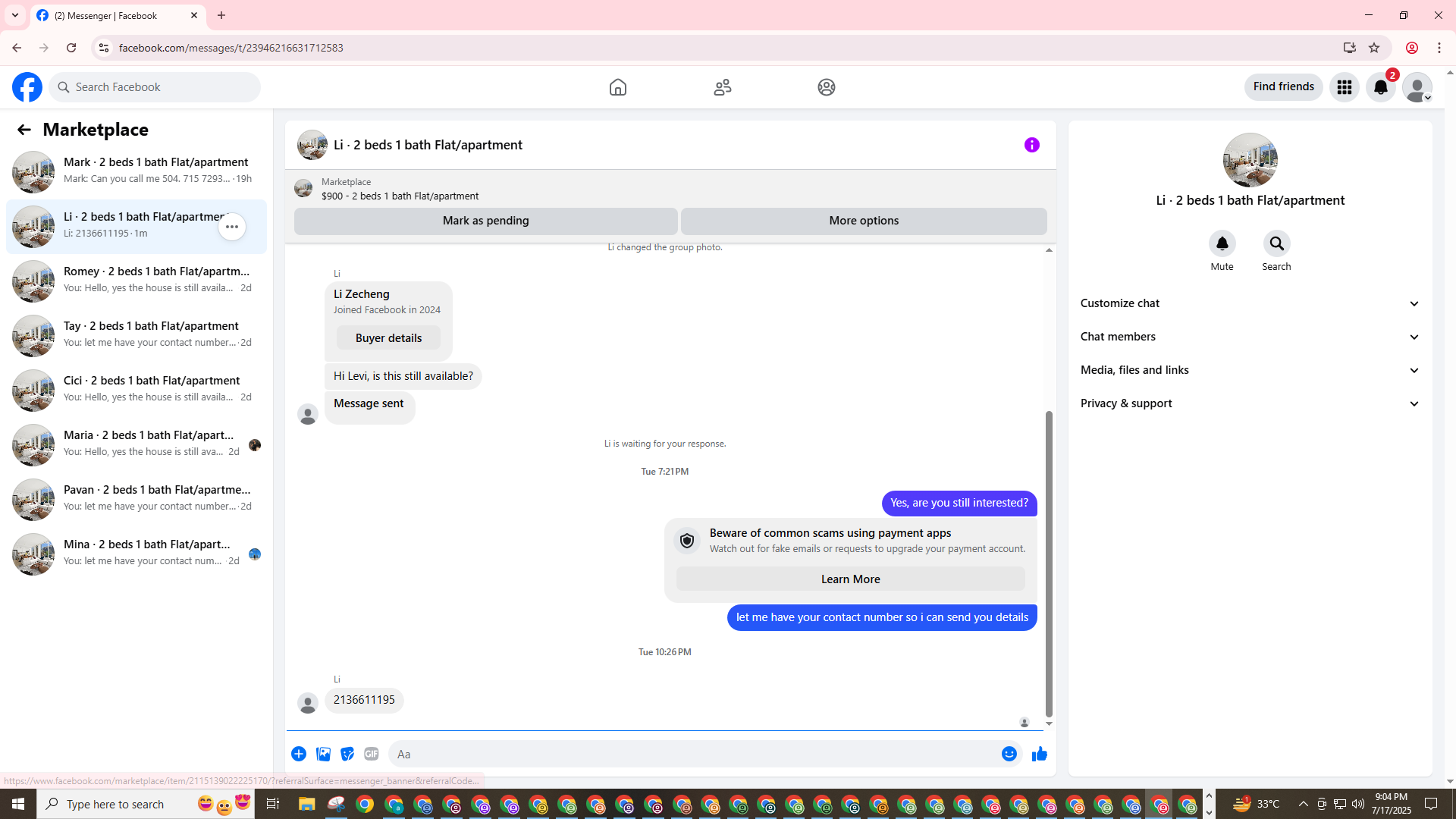Click the shield icon in scam warning

[x=687, y=541]
